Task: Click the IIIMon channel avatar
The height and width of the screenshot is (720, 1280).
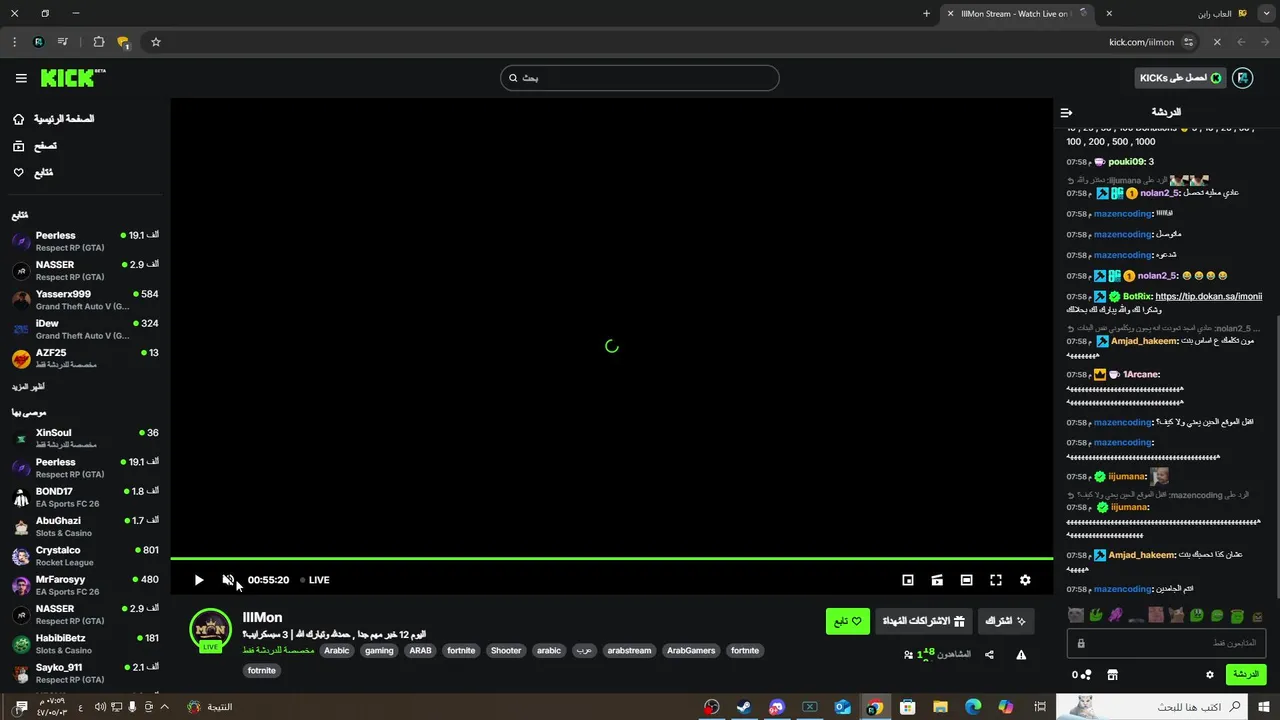Action: point(210,629)
